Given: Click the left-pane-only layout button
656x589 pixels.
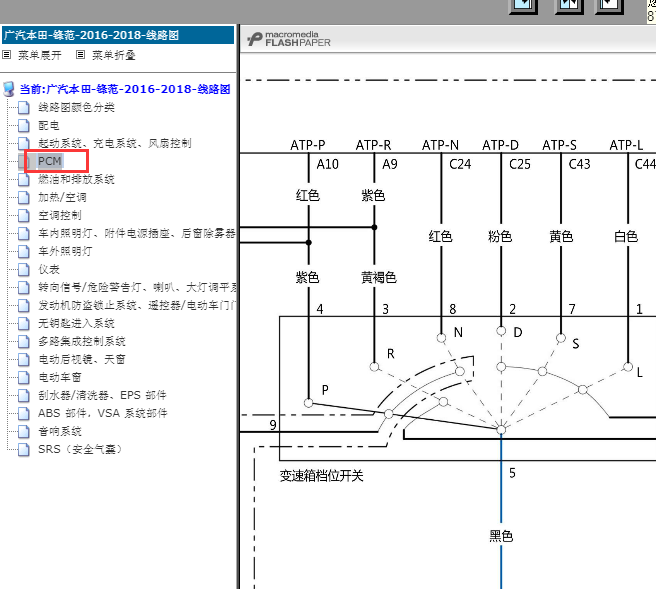Looking at the screenshot, I should (523, 6).
